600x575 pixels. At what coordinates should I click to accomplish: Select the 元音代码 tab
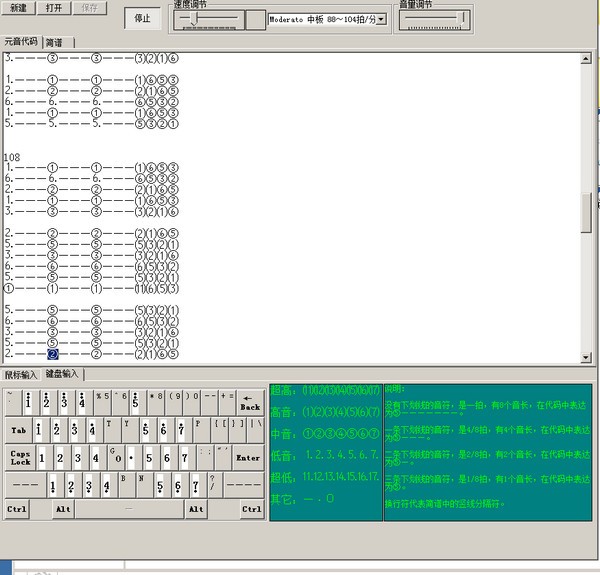[21, 43]
